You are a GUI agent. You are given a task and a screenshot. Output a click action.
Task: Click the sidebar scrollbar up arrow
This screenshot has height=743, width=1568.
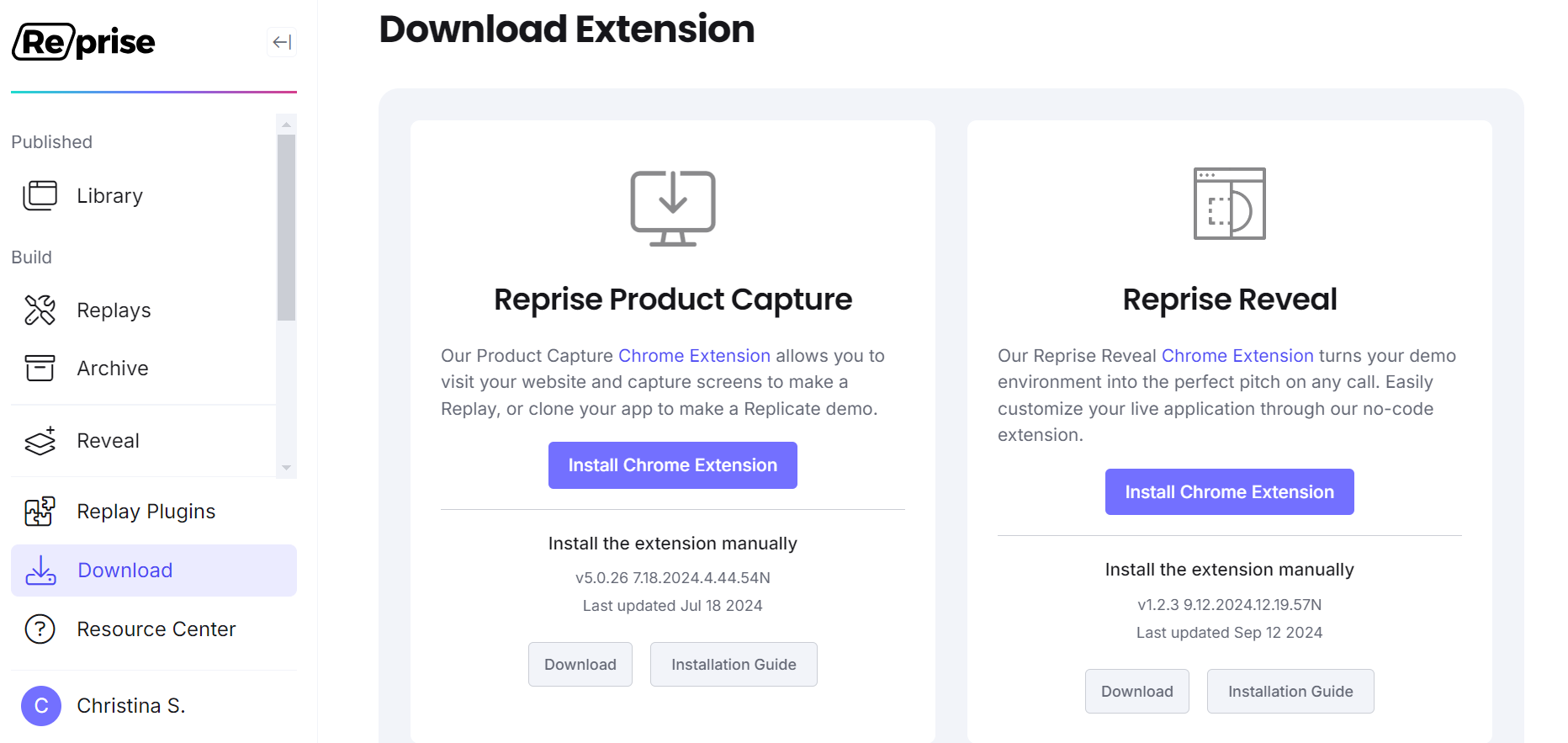click(286, 125)
